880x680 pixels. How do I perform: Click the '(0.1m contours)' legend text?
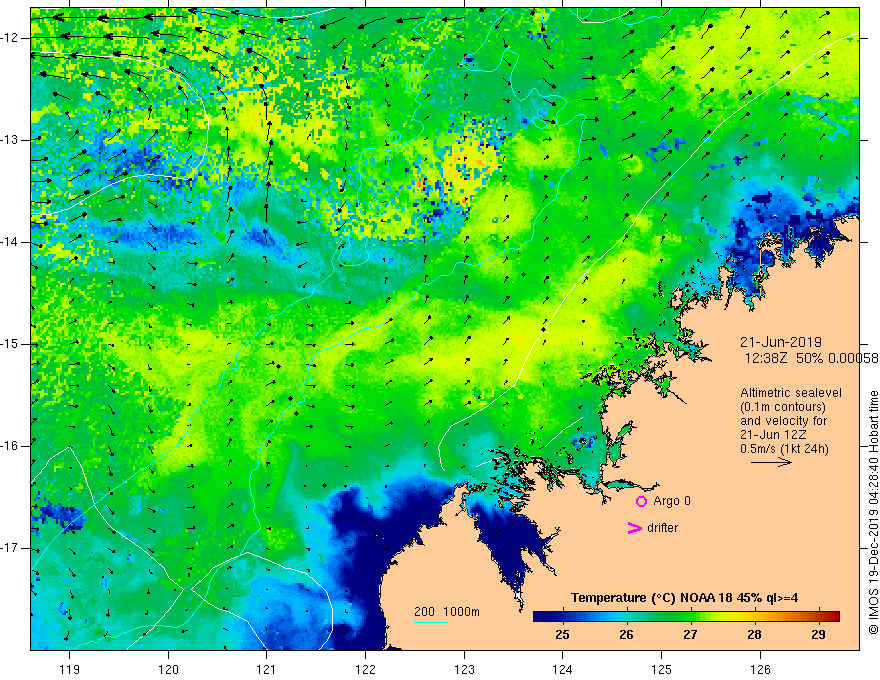click(x=783, y=407)
